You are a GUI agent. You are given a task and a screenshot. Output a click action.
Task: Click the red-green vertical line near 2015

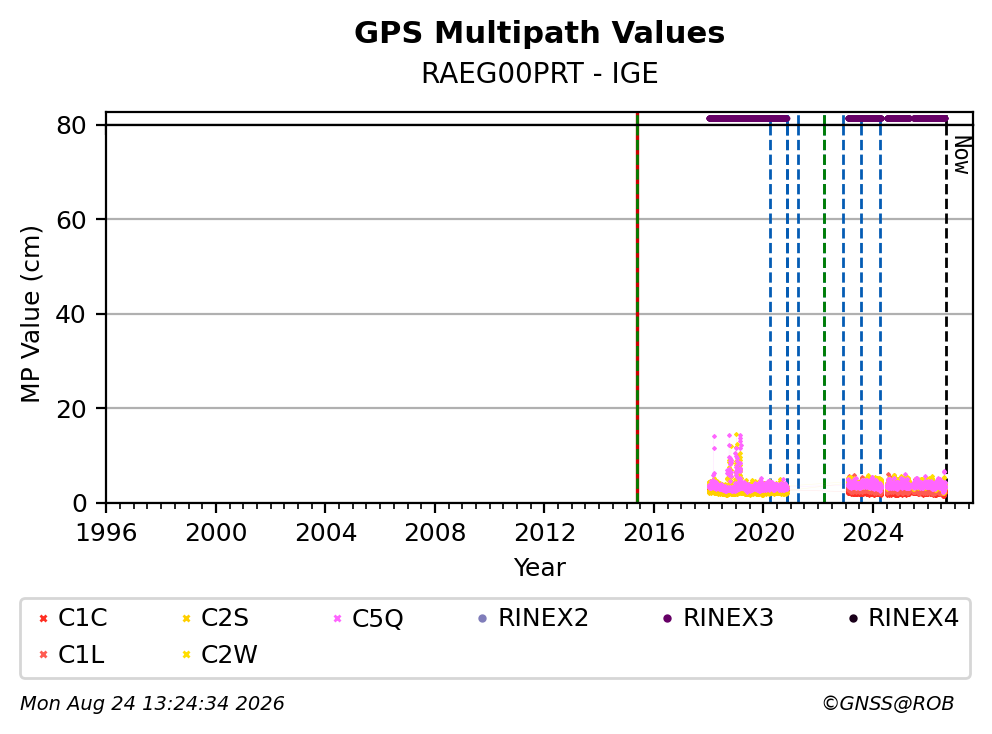[x=637, y=308]
